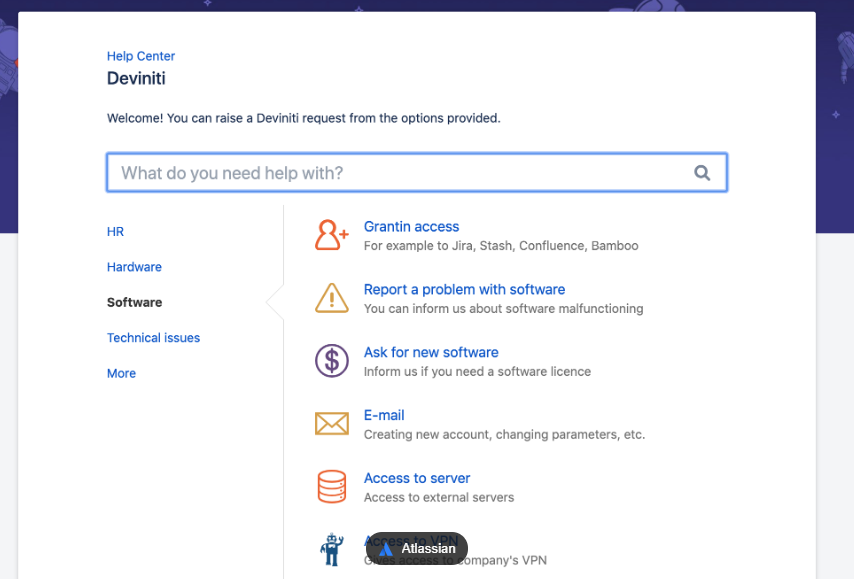This screenshot has width=854, height=579.
Task: Click 'Inform us if you need a software licence'
Action: pos(477,371)
